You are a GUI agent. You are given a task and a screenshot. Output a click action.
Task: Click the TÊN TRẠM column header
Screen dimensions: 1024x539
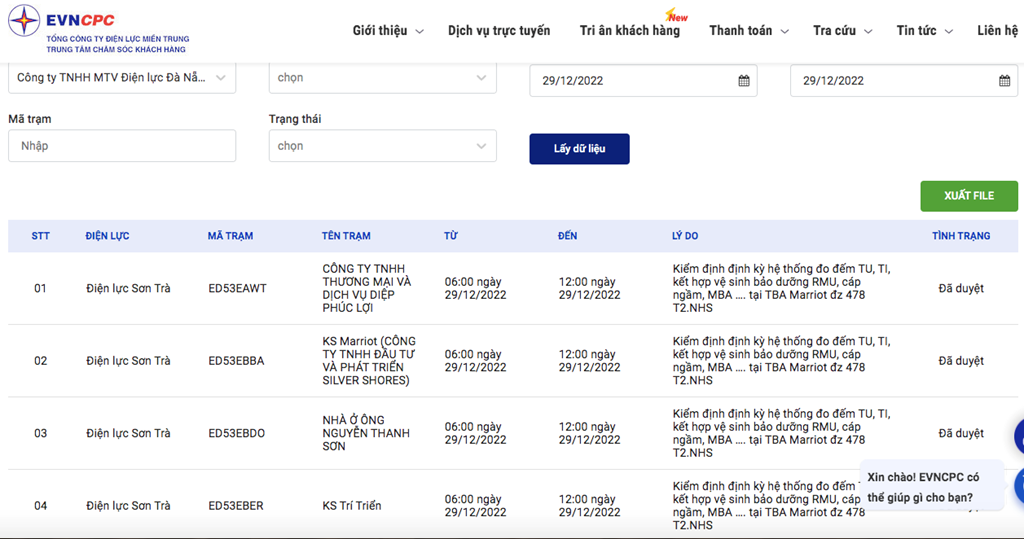point(346,236)
